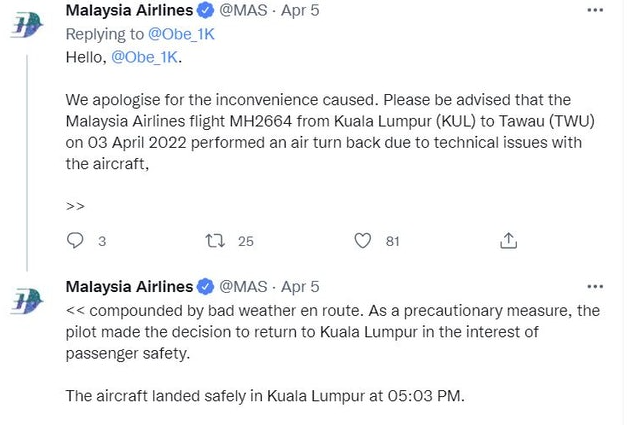
Task: Like the first tweet with heart icon
Action: point(363,240)
